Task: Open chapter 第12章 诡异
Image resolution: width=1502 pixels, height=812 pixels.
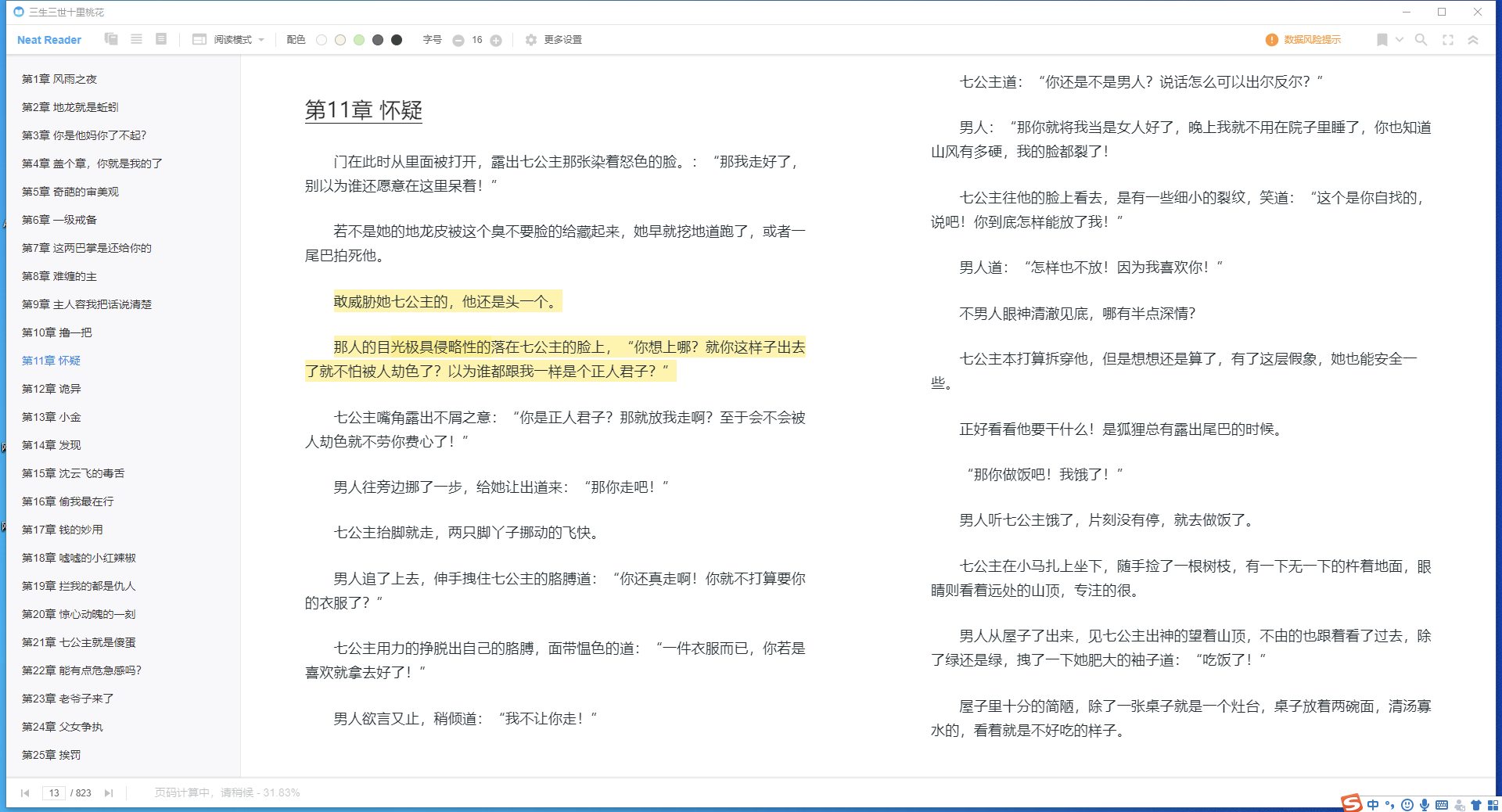Action: (52, 389)
